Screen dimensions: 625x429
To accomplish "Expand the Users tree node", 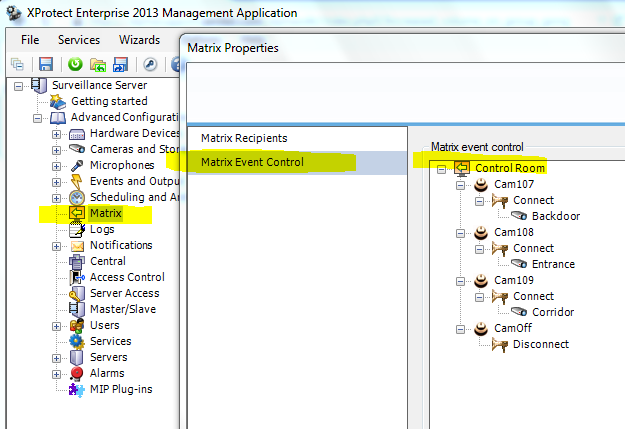I will (x=57, y=326).
